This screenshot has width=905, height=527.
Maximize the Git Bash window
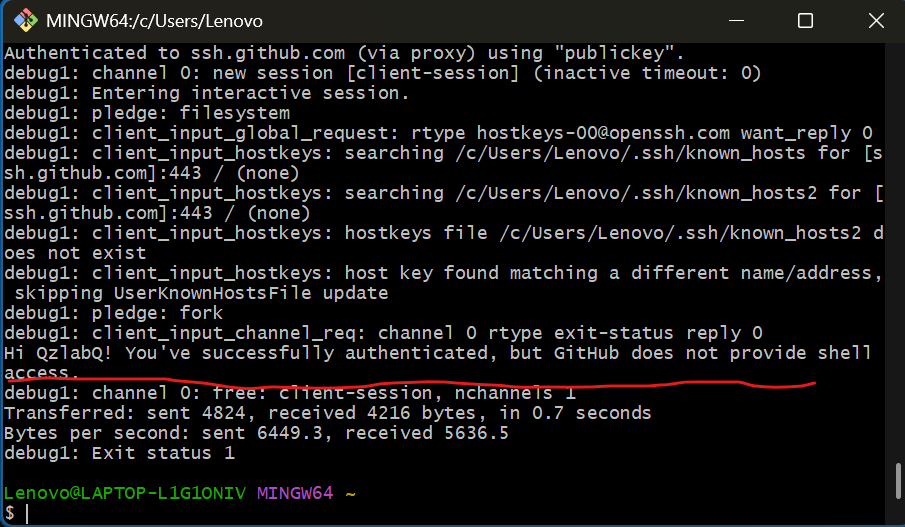click(805, 20)
